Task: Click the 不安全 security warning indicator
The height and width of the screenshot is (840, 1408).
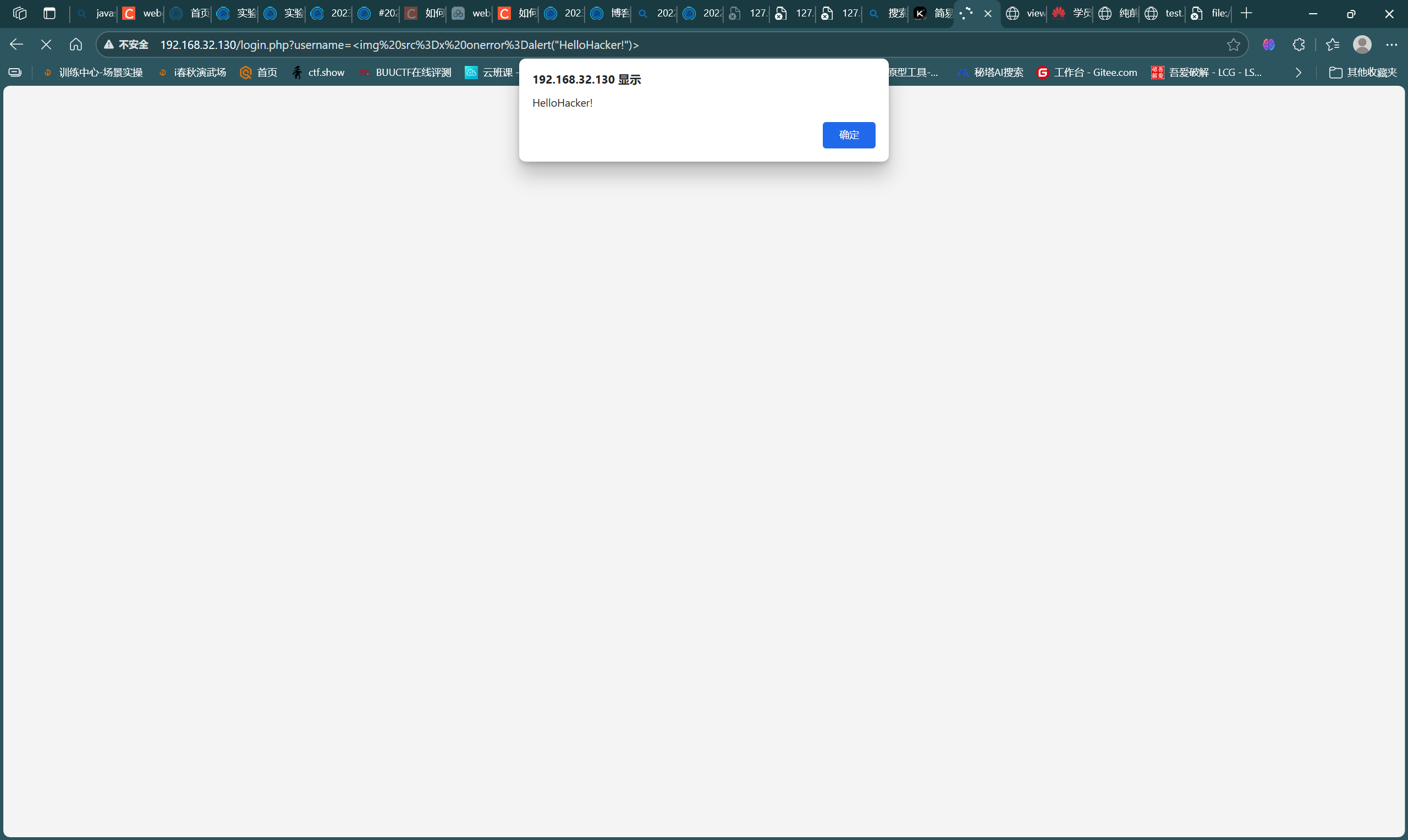Action: coord(127,45)
